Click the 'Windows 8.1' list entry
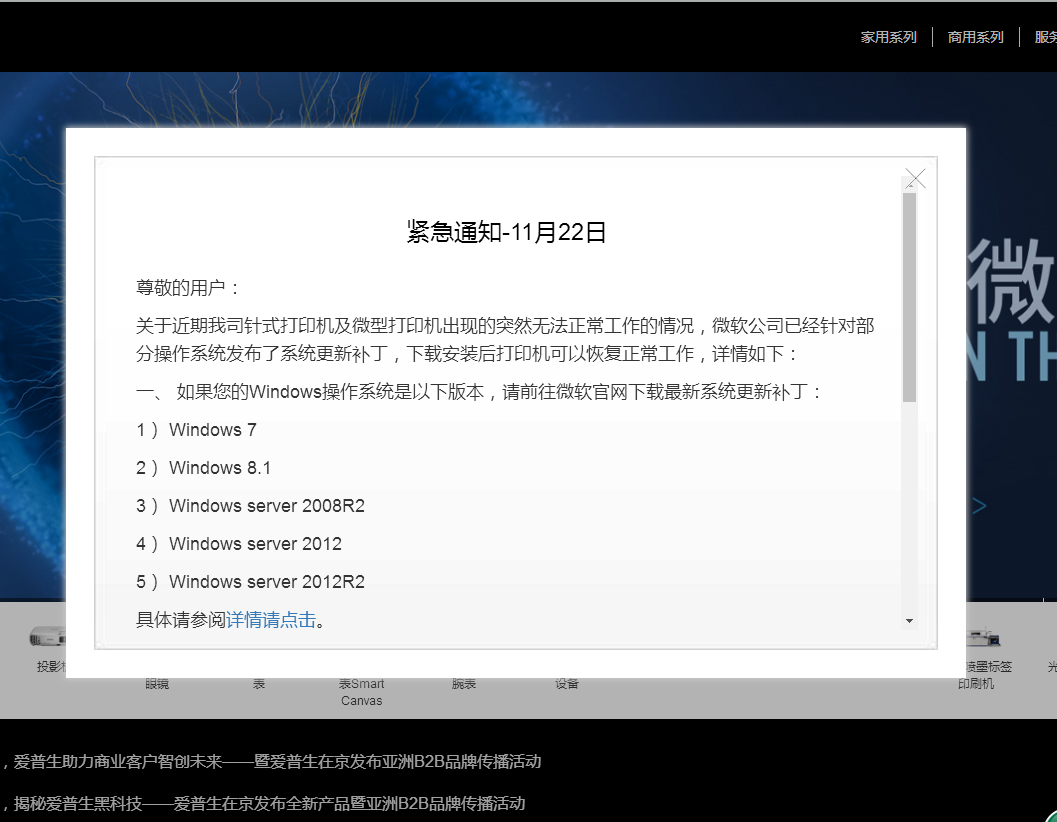The width and height of the screenshot is (1057, 822). pos(204,467)
